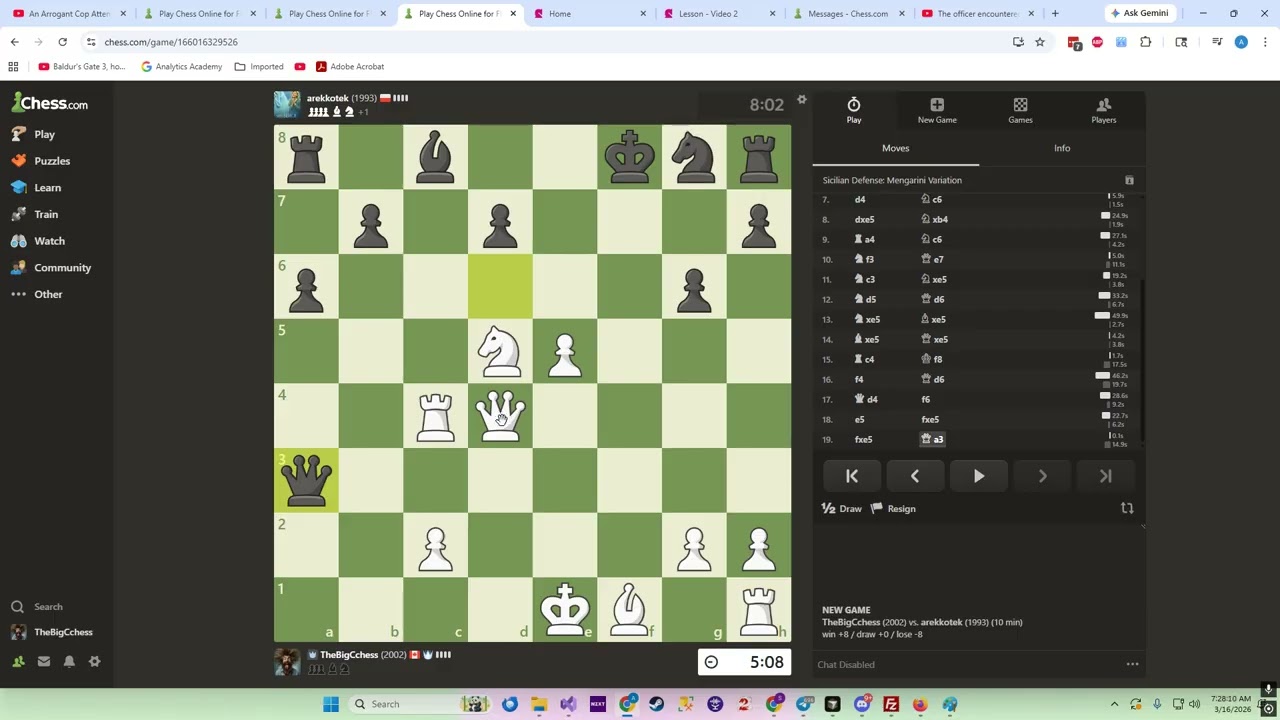Switch to the Moves tab

pyautogui.click(x=895, y=148)
